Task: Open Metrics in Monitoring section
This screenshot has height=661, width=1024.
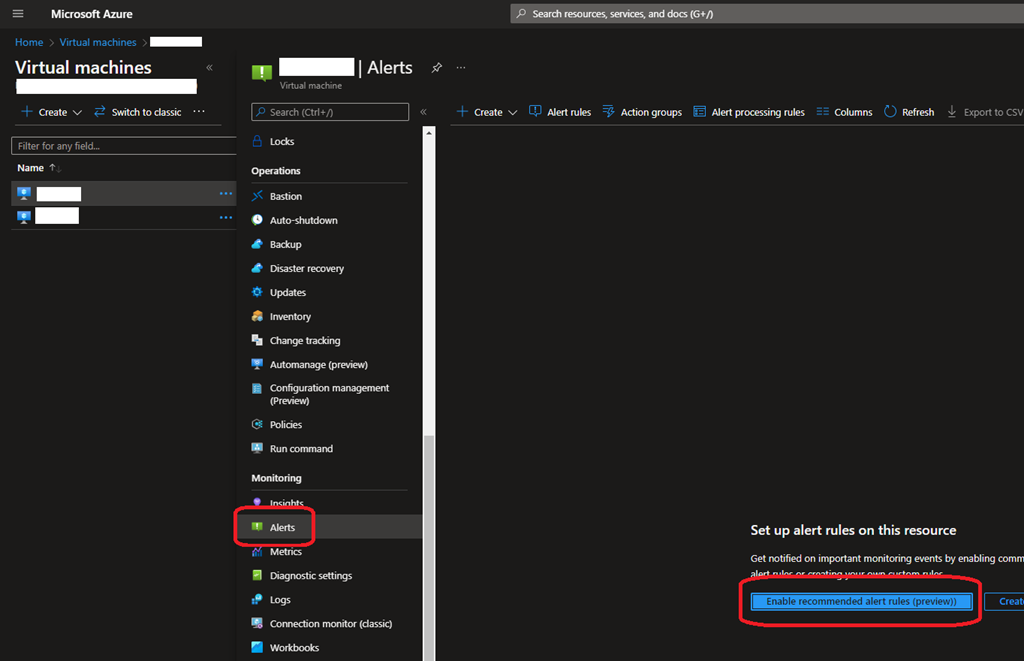Action: pos(285,552)
